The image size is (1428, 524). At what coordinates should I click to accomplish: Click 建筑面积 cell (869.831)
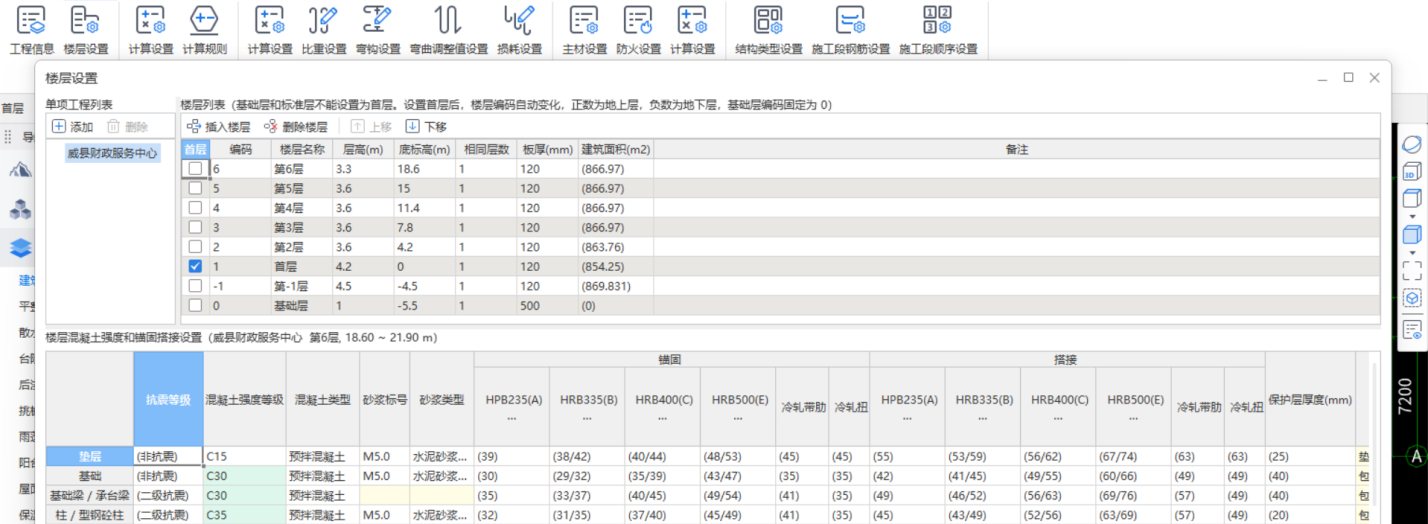[x=615, y=286]
